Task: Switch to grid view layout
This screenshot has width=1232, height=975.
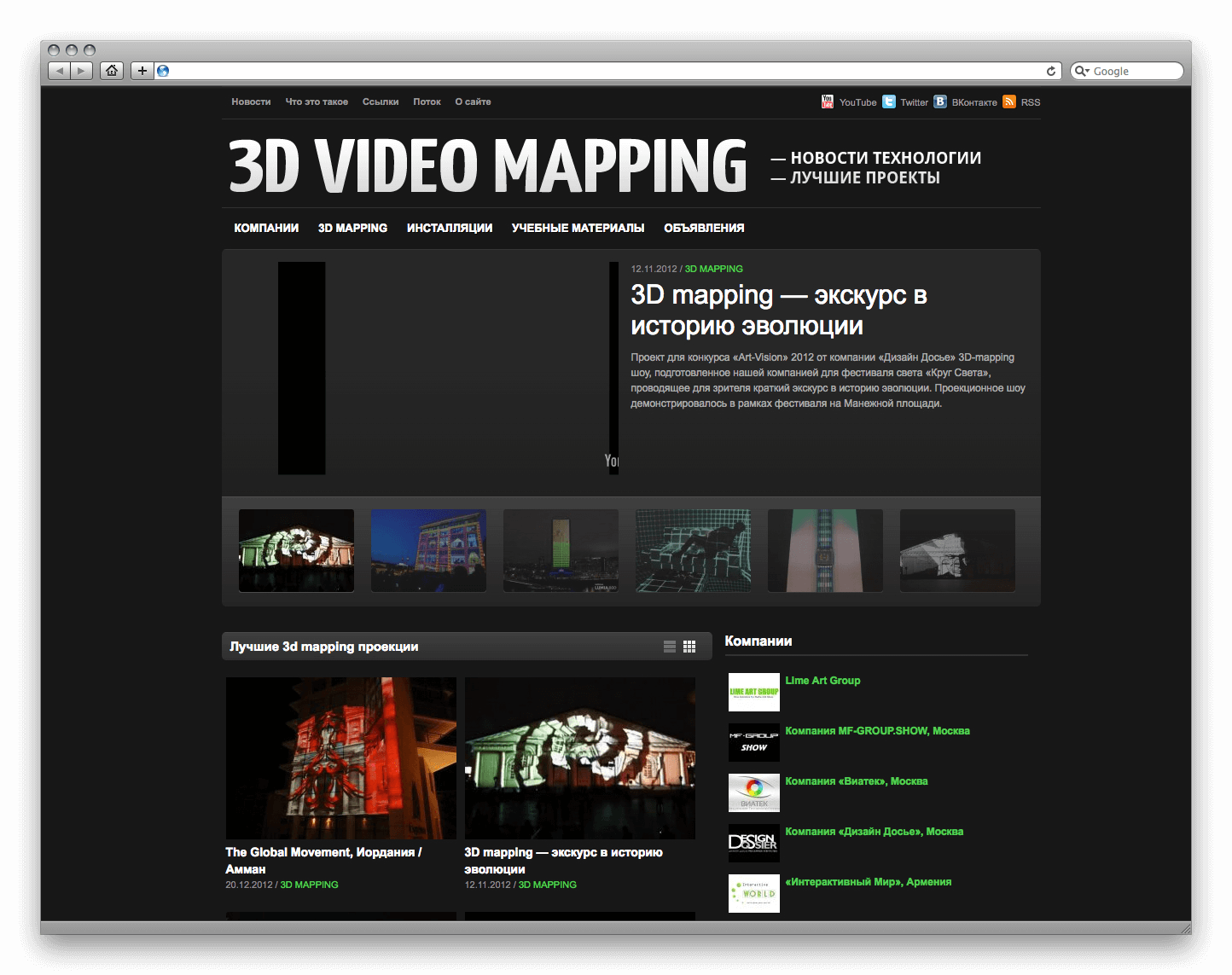Action: (689, 647)
